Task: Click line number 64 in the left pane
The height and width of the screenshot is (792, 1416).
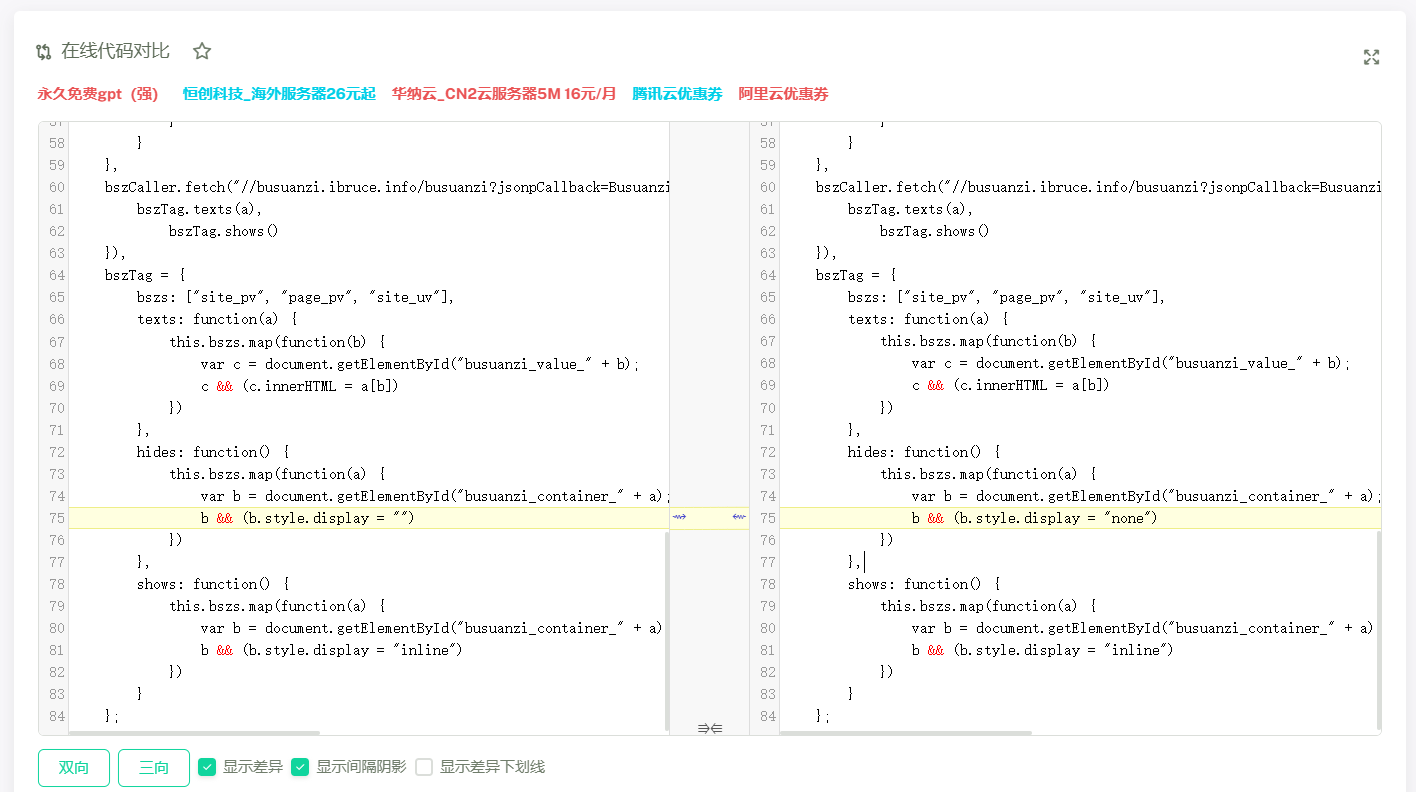Action: [55, 275]
